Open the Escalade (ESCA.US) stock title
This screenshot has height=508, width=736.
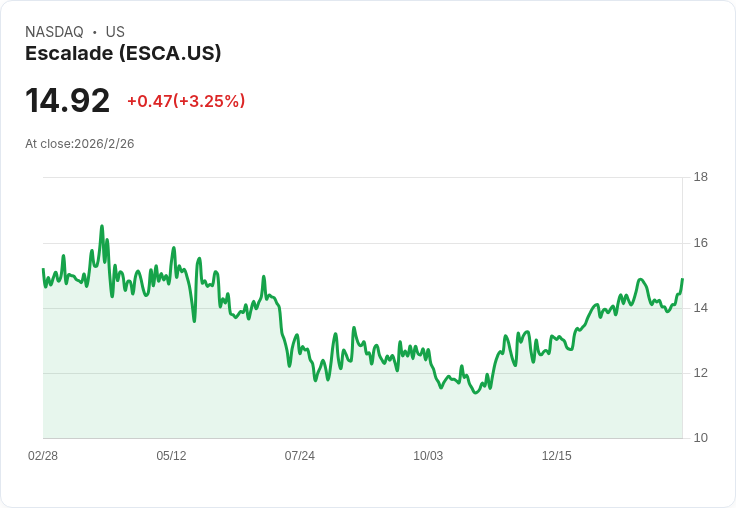pos(123,54)
